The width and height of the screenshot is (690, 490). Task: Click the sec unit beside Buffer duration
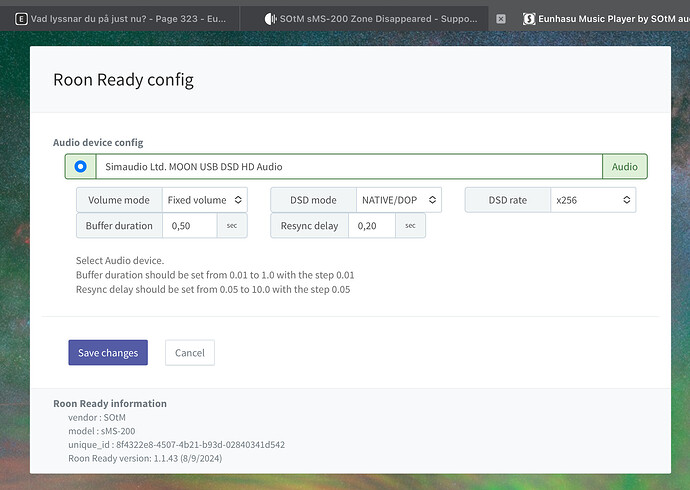click(x=232, y=226)
